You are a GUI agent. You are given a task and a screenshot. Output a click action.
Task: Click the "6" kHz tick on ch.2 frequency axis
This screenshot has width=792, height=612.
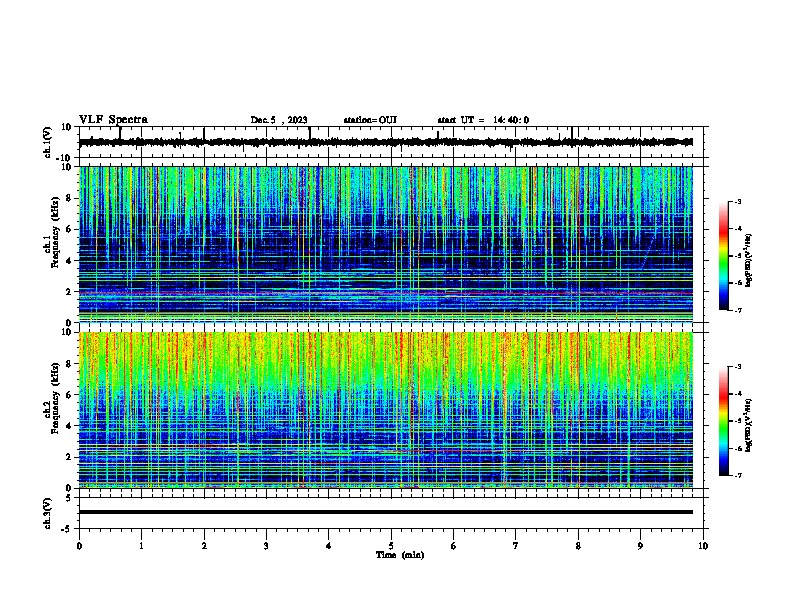click(x=69, y=395)
